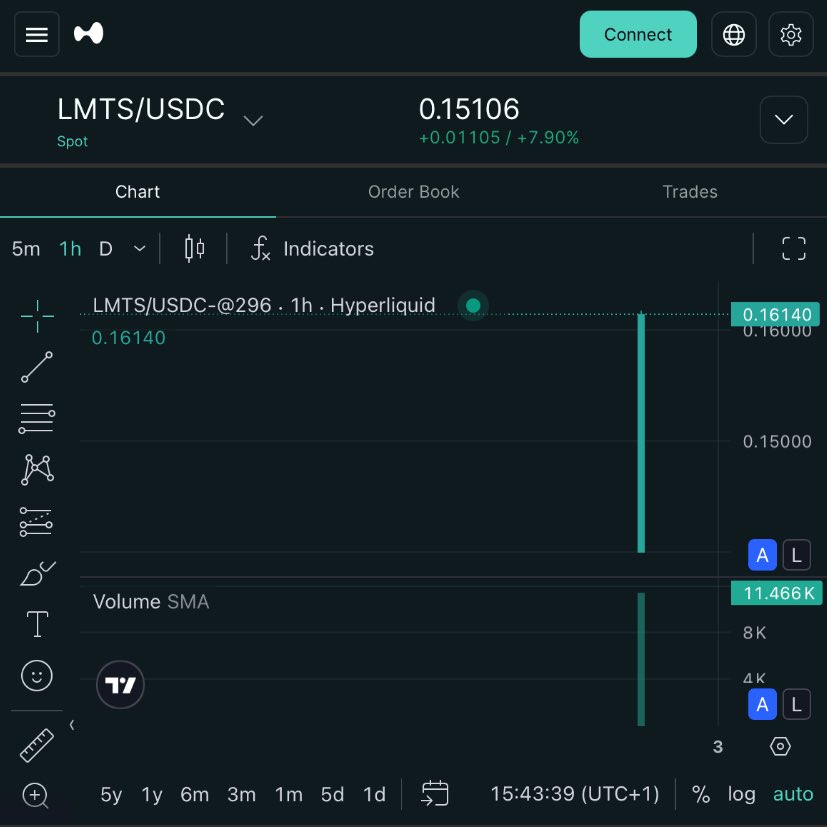Open the Indicators menu
Viewport: 827px width, 827px height.
click(312, 248)
